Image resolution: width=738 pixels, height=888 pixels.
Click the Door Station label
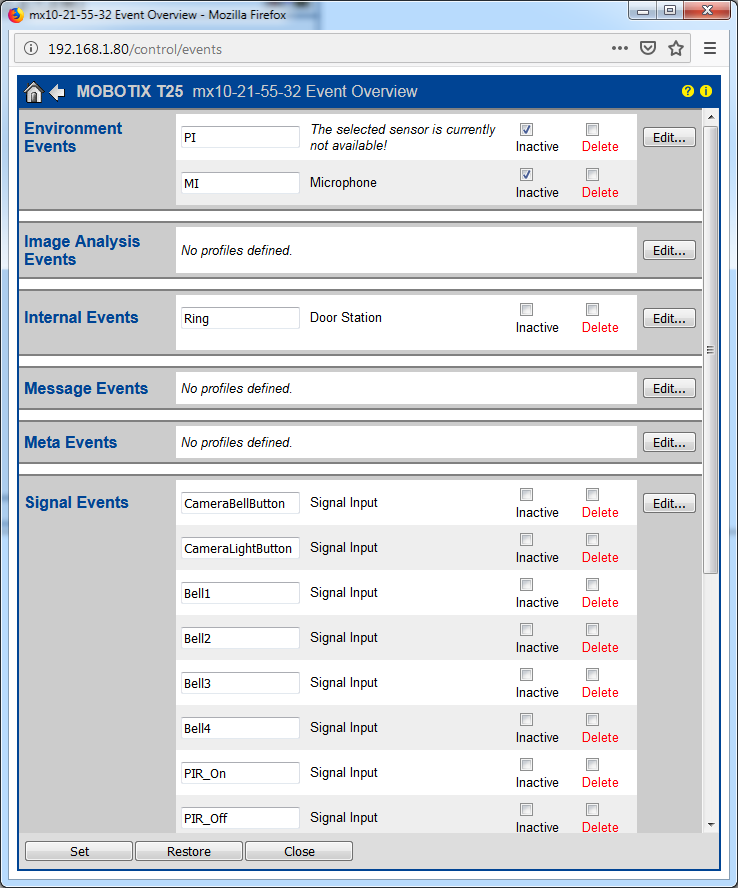[345, 318]
